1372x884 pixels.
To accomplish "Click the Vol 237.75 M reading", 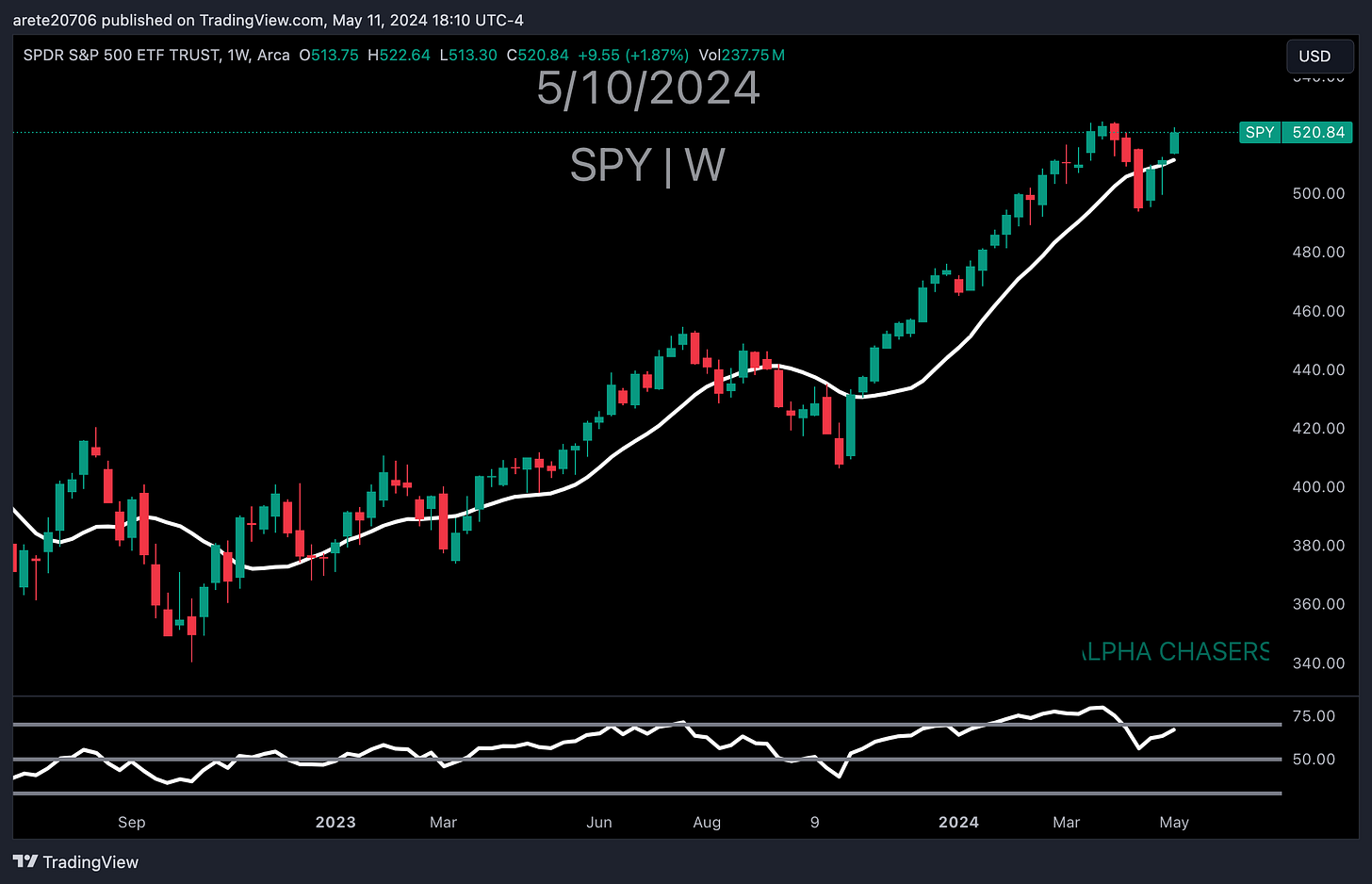I will [x=742, y=55].
